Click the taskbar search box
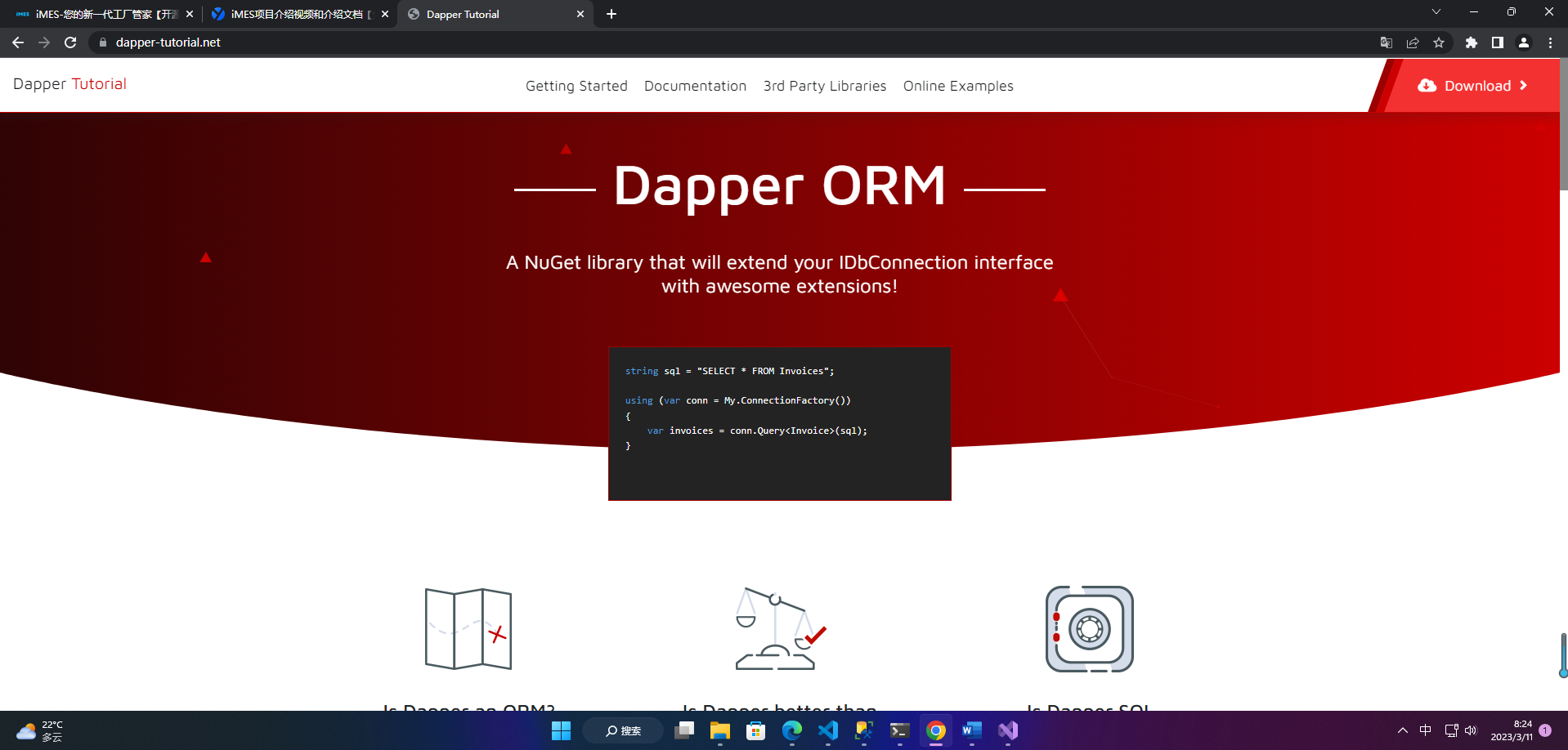 point(623,730)
